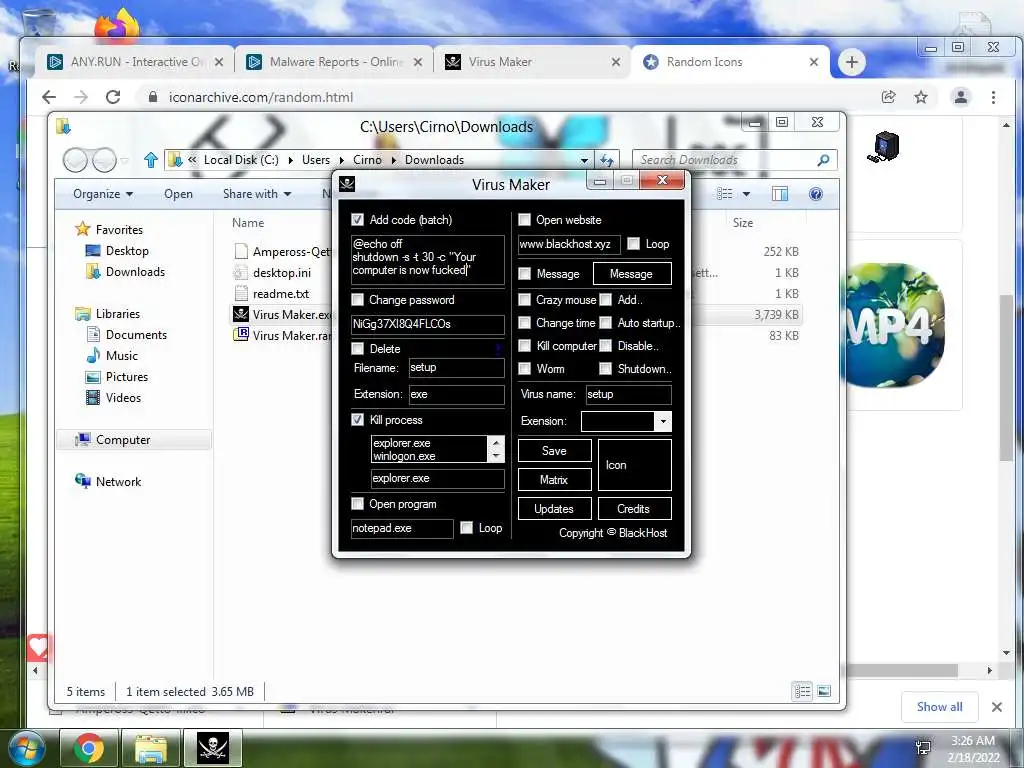Close the Random Icons tab
The height and width of the screenshot is (768, 1024).
click(x=814, y=62)
